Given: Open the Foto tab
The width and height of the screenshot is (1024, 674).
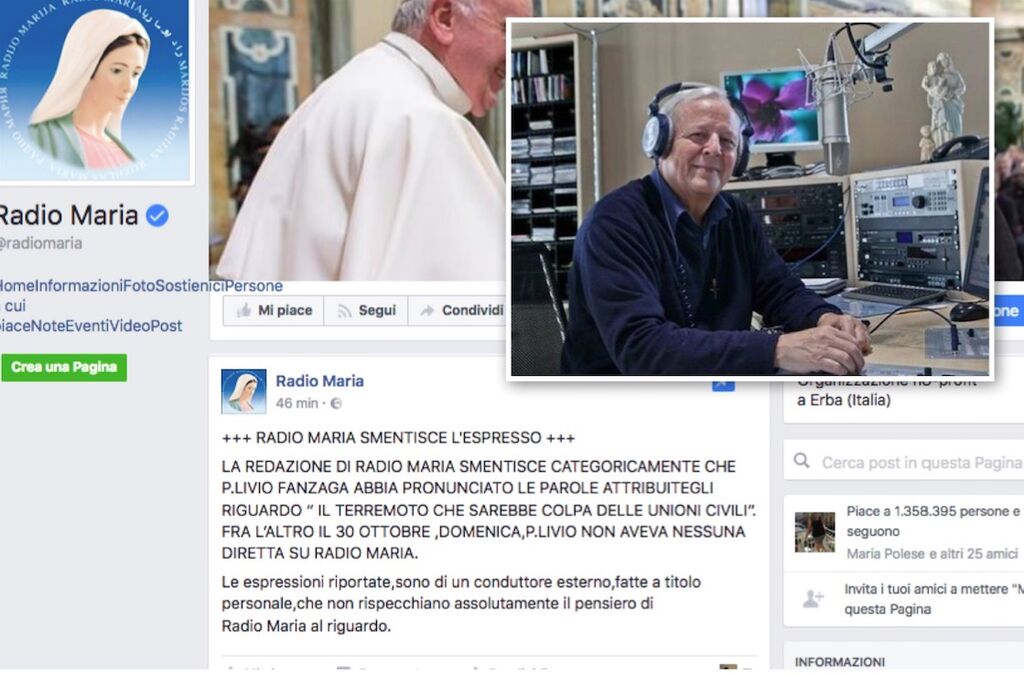Looking at the screenshot, I should [139, 285].
